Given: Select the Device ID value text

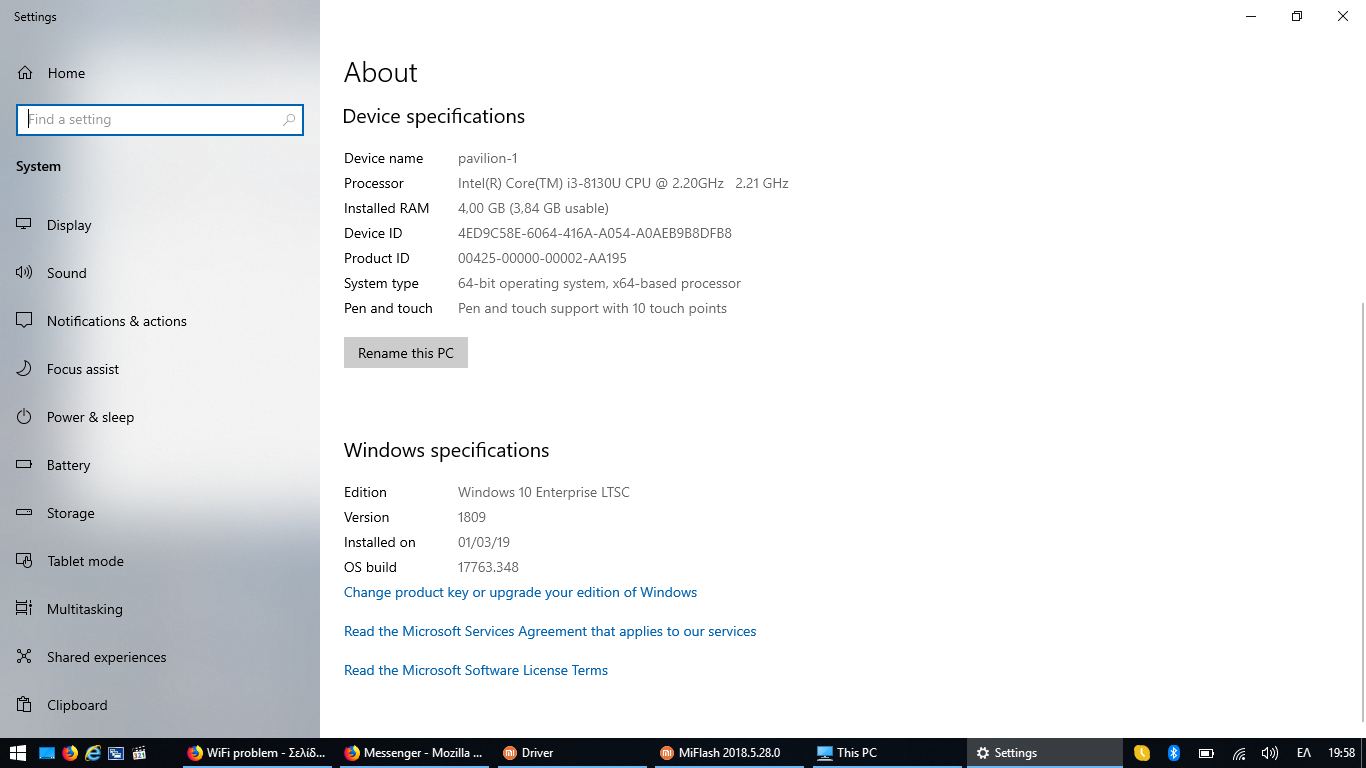Looking at the screenshot, I should [595, 233].
